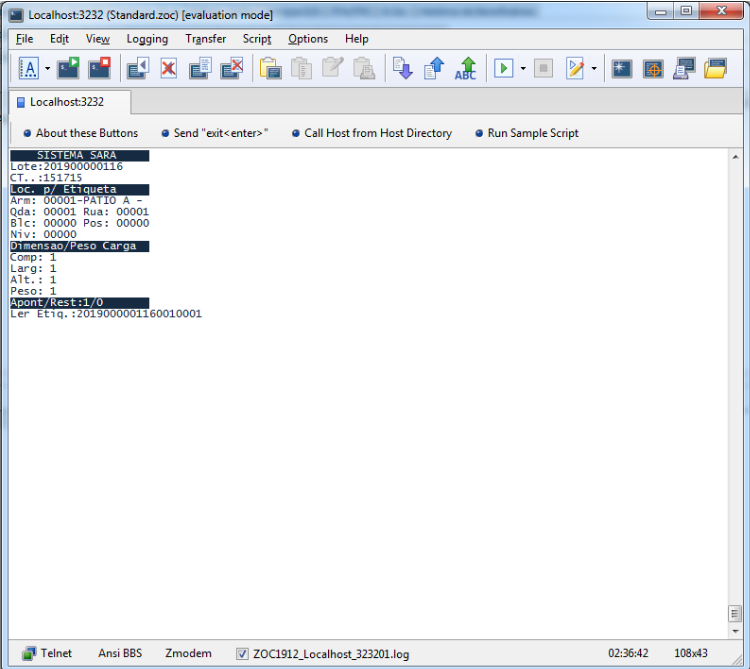Click the greyed clipboard print icon
This screenshot has height=669, width=750.
point(364,68)
